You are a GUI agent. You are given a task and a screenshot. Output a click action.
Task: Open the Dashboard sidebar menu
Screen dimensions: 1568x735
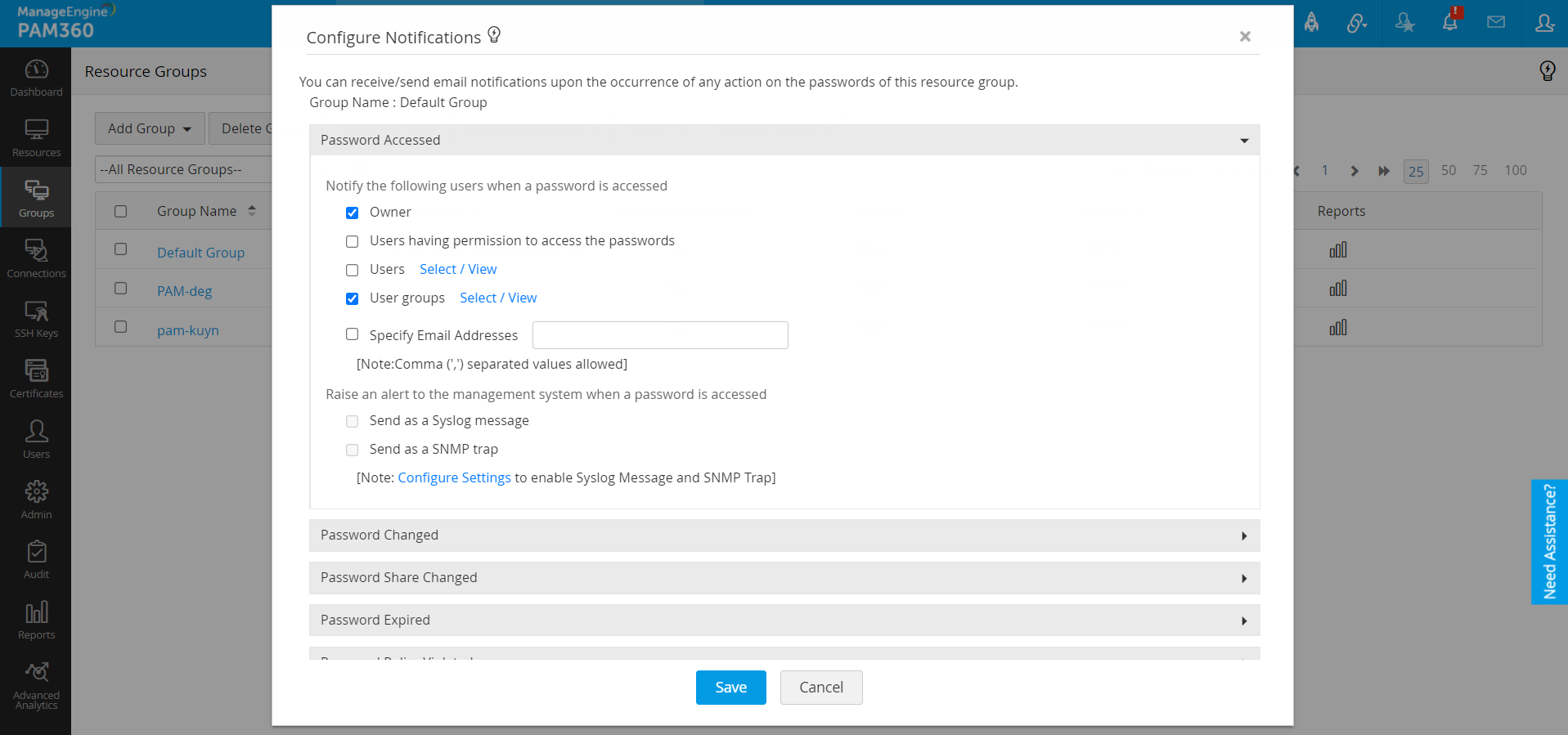pos(36,78)
